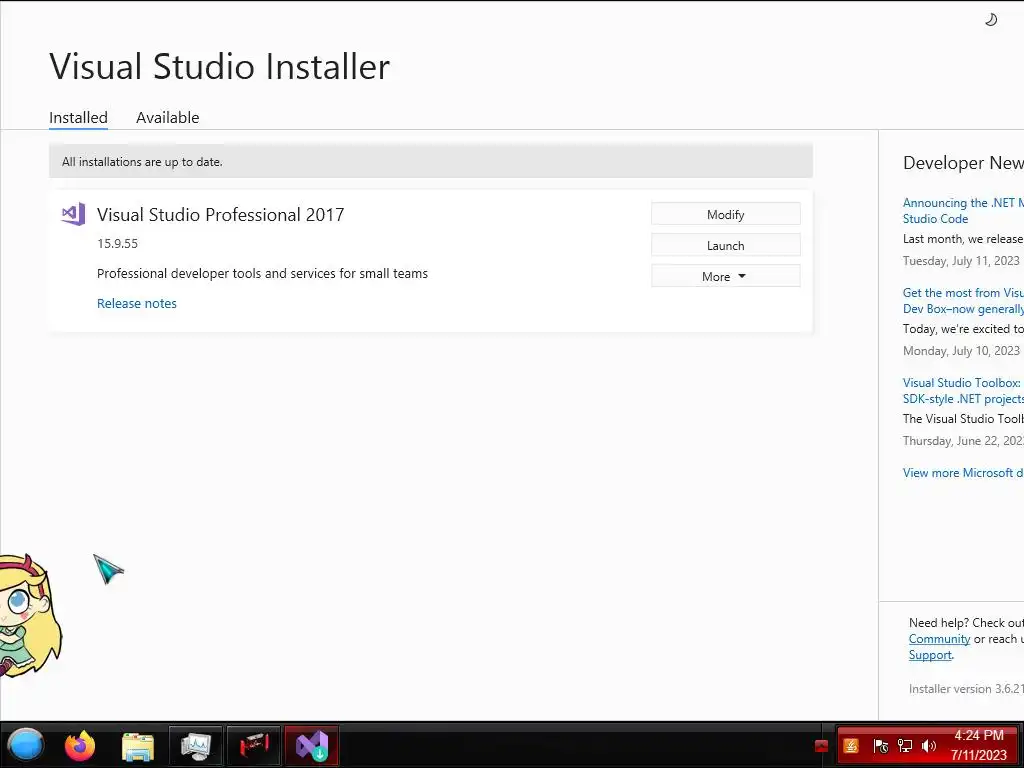Open the system monitor taskbar icon

pyautogui.click(x=196, y=746)
